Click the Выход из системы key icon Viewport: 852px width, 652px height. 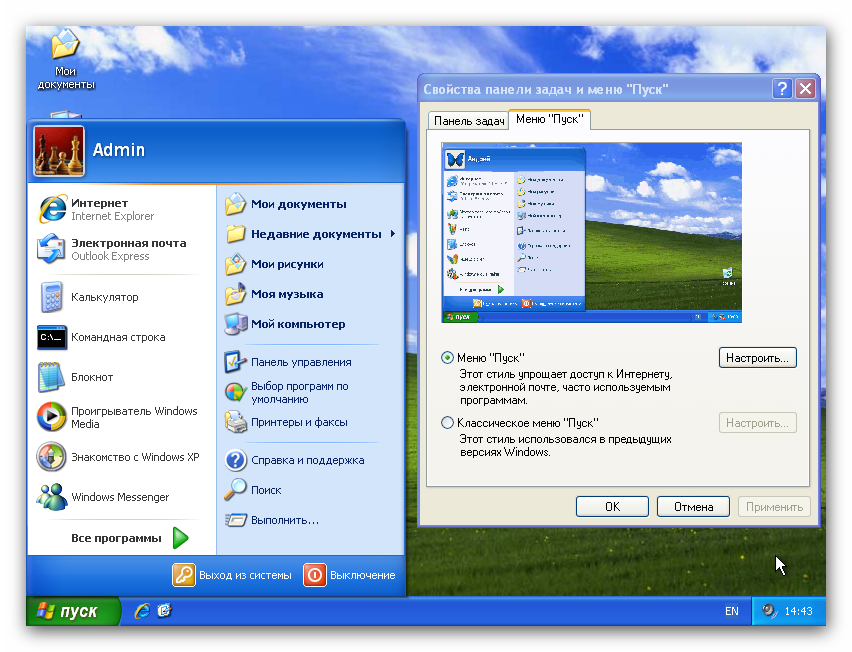coord(184,575)
